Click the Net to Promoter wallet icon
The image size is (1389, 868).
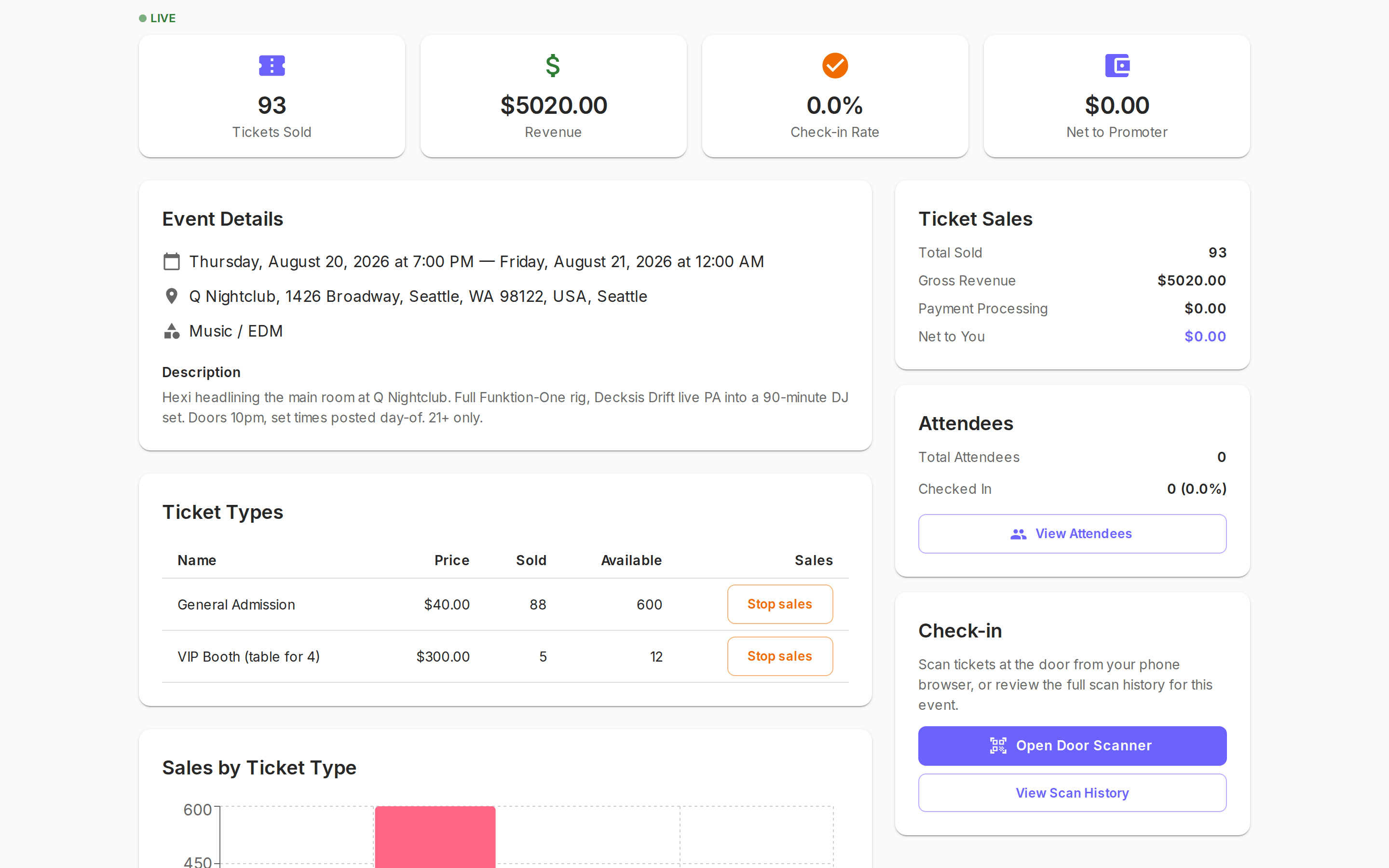(1117, 66)
